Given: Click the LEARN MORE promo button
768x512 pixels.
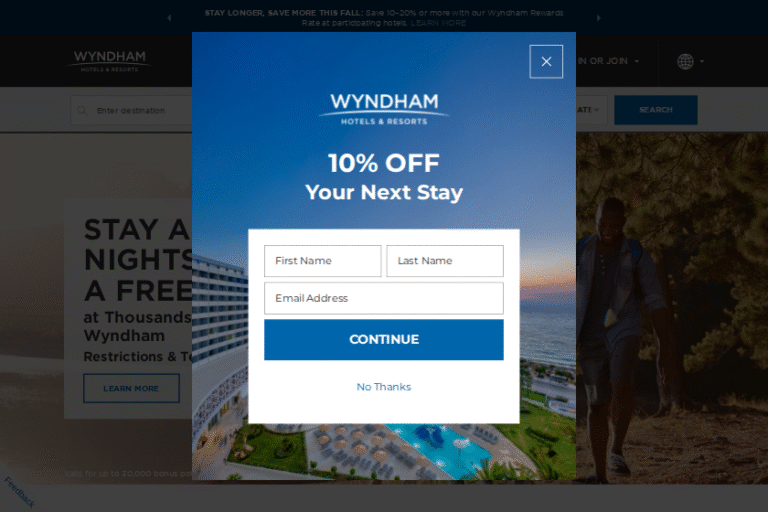Looking at the screenshot, I should 131,389.
